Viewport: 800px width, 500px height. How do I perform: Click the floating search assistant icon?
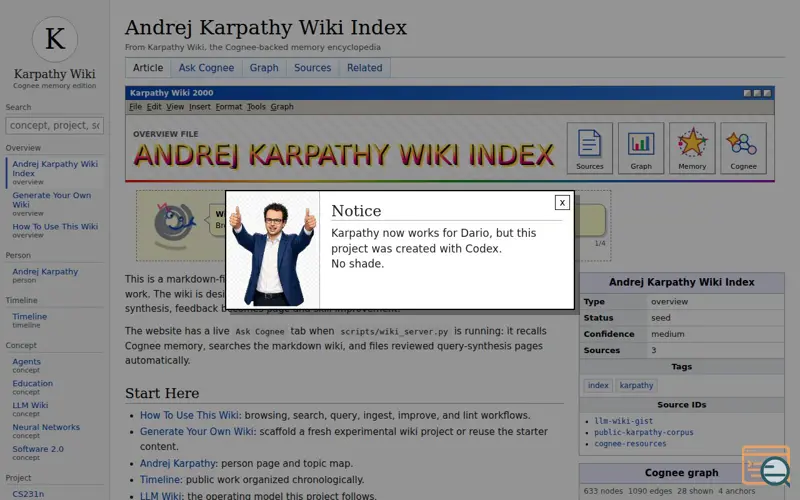pos(766,466)
